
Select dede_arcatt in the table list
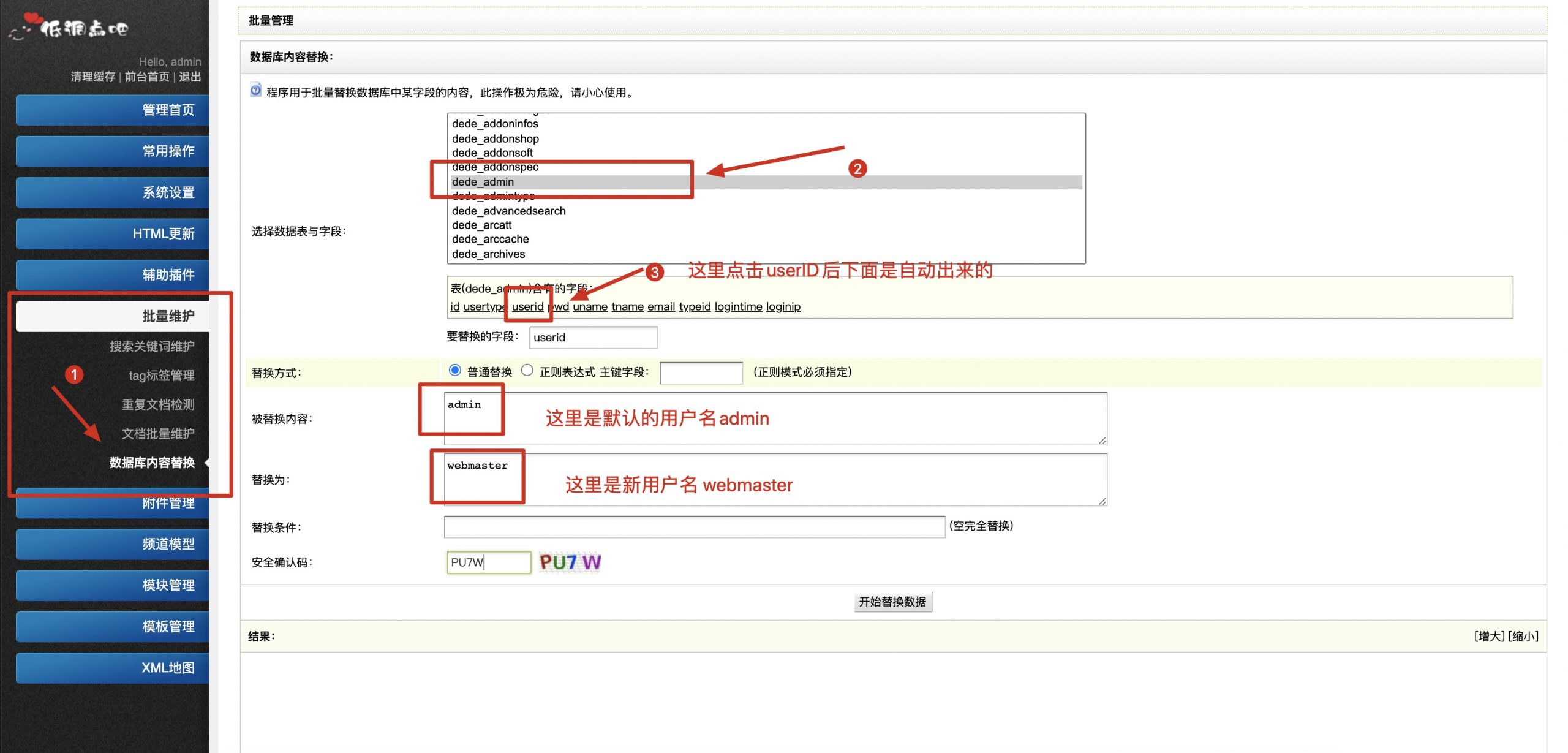(766, 225)
